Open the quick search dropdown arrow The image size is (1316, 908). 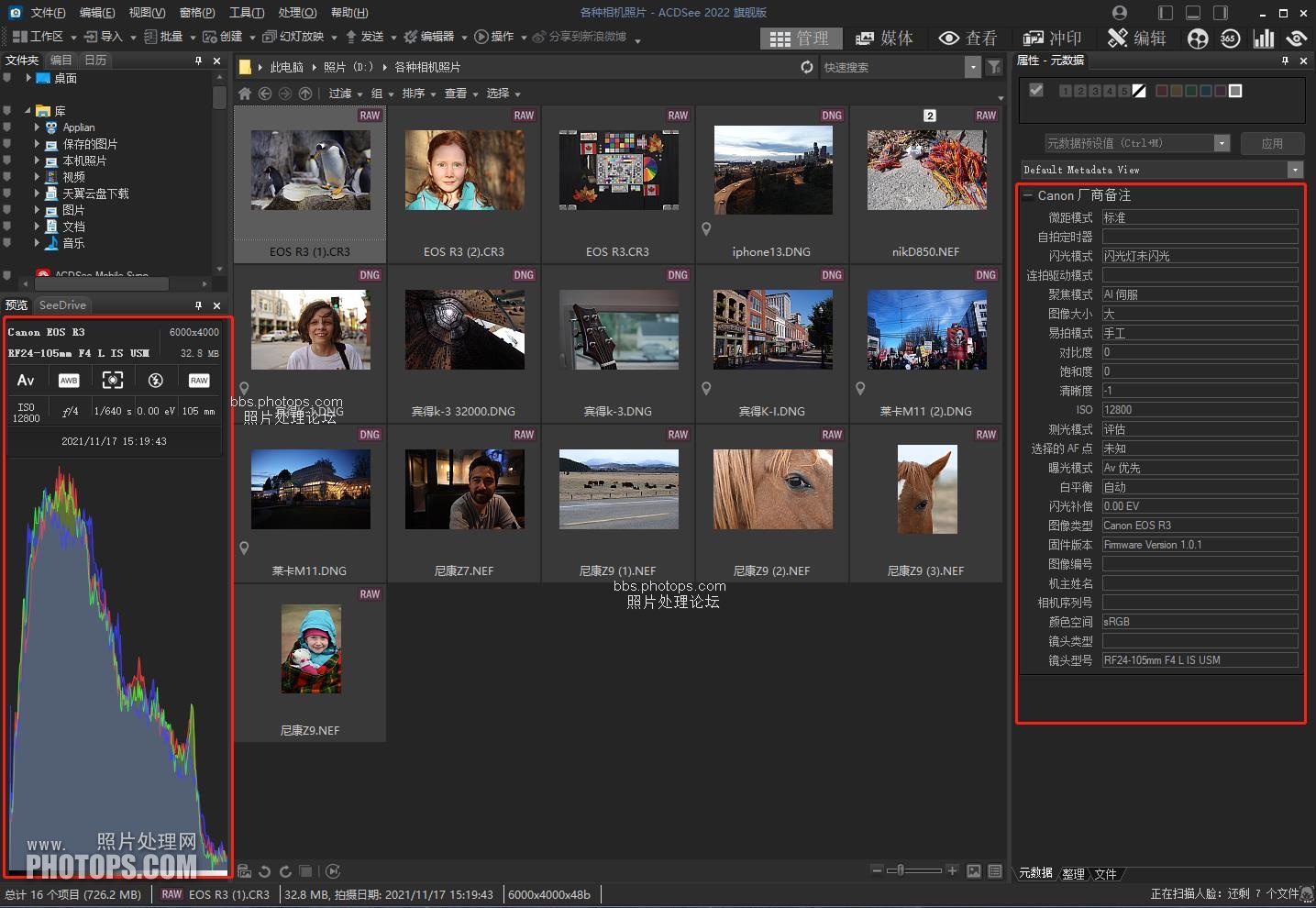click(x=973, y=67)
